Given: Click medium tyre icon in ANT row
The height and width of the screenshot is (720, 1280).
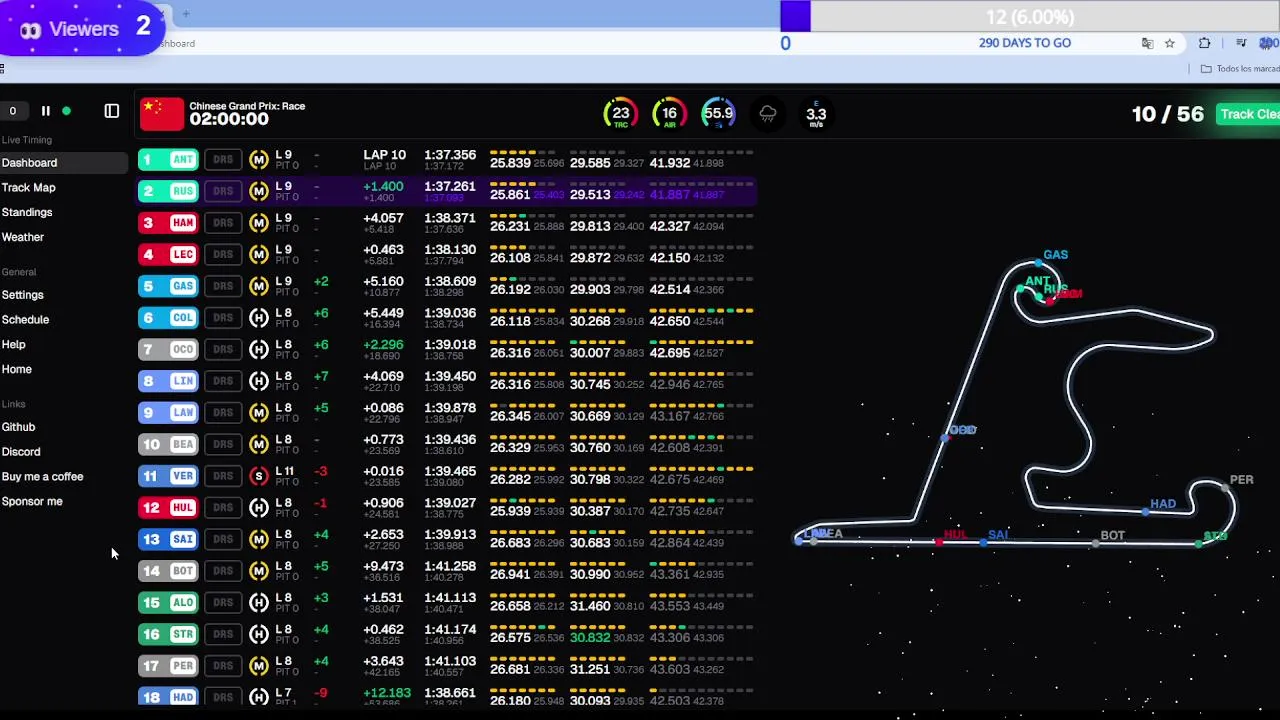Looking at the screenshot, I should pos(259,159).
